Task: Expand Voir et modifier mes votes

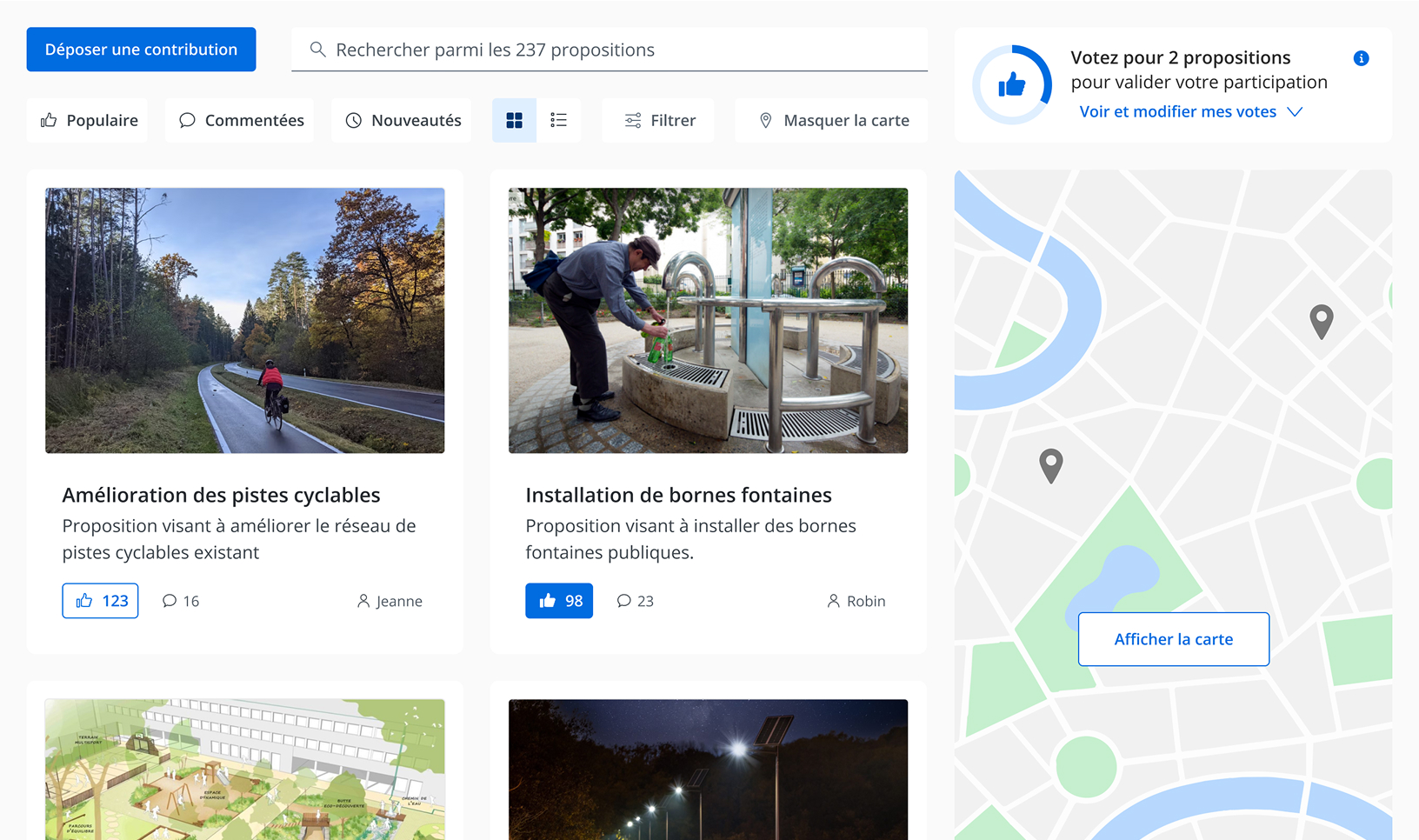Action: pyautogui.click(x=1189, y=111)
